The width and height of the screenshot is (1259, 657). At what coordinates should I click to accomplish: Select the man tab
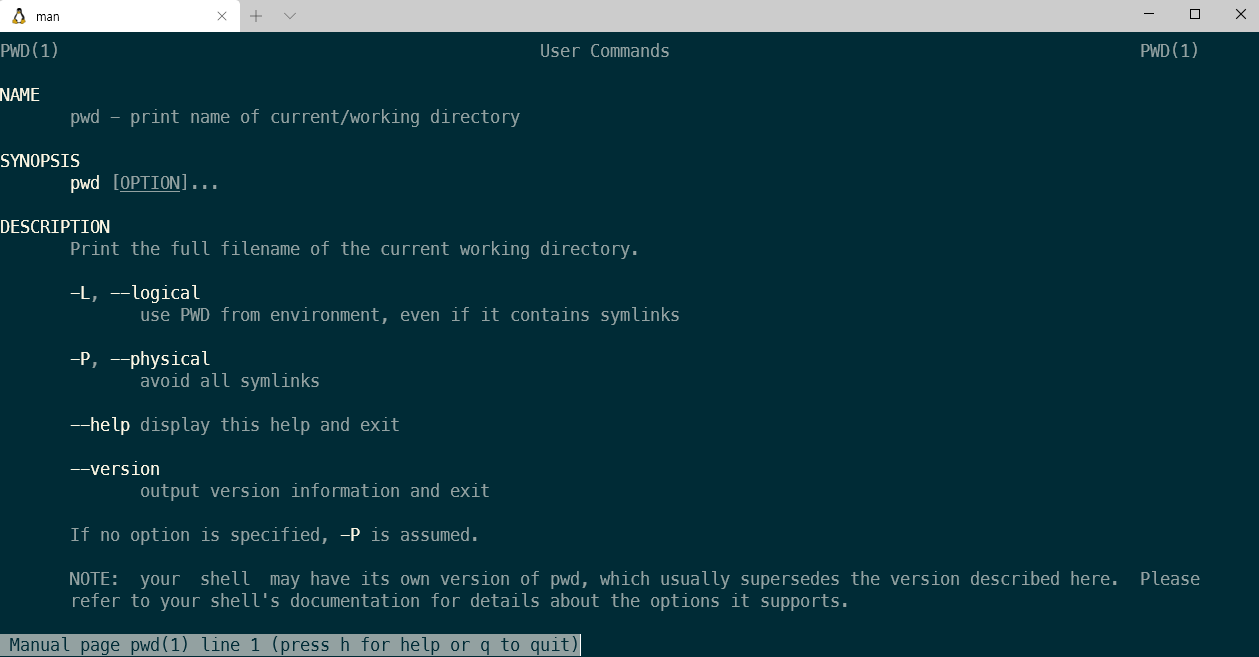click(120, 16)
